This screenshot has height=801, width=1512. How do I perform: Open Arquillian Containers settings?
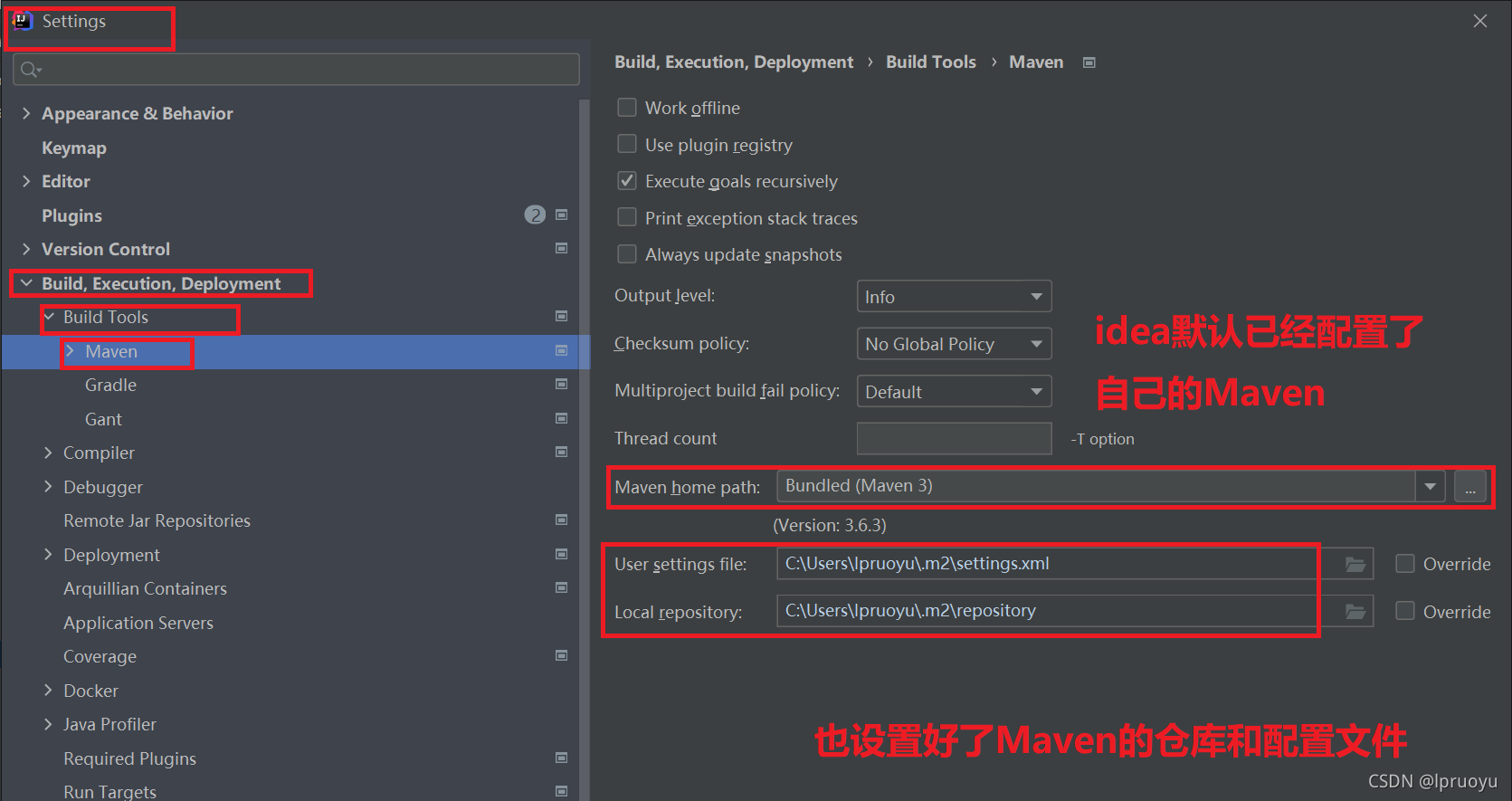[x=145, y=588]
